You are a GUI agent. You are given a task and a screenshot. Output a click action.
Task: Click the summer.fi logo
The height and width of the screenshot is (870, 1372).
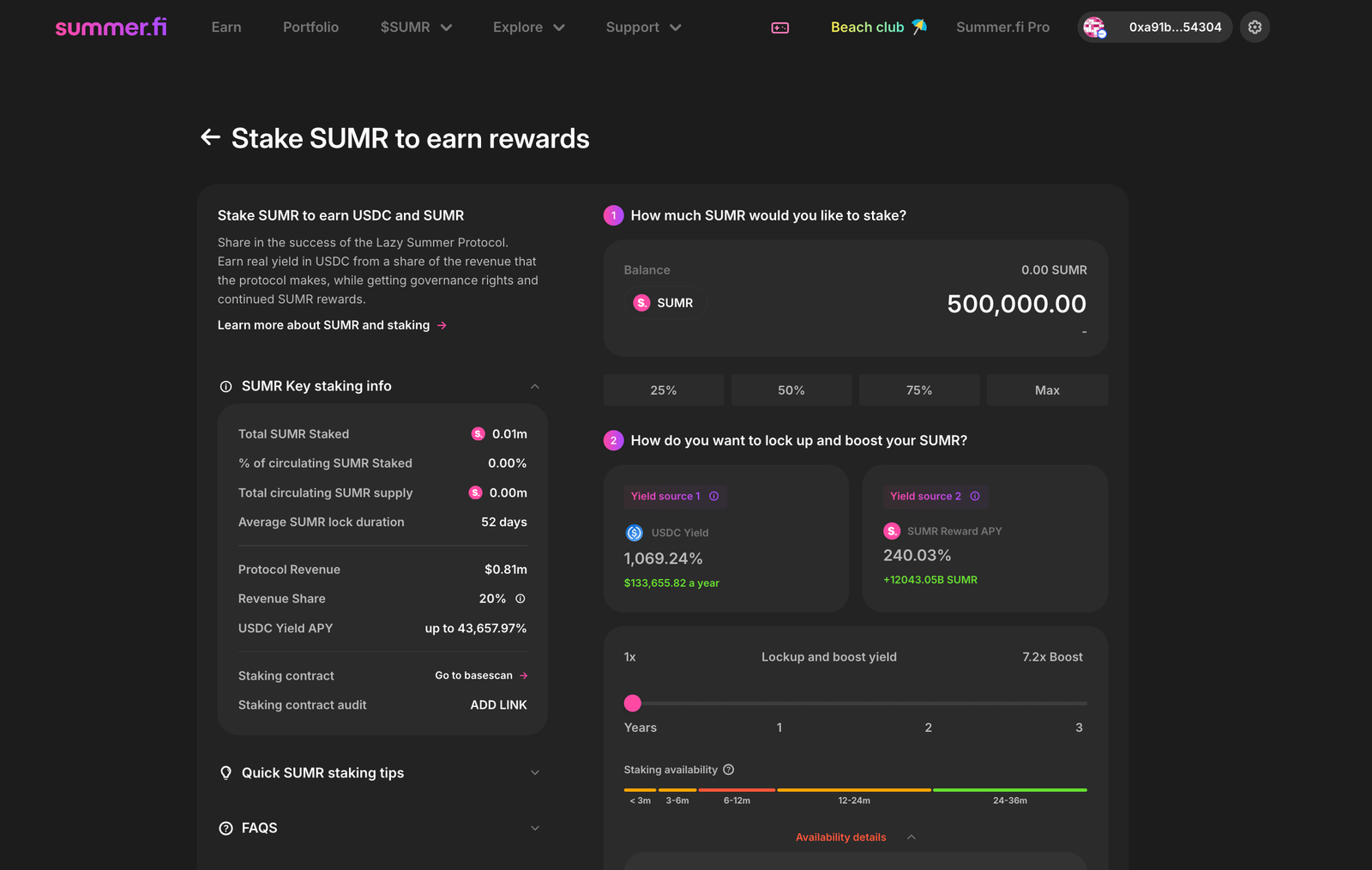111,27
